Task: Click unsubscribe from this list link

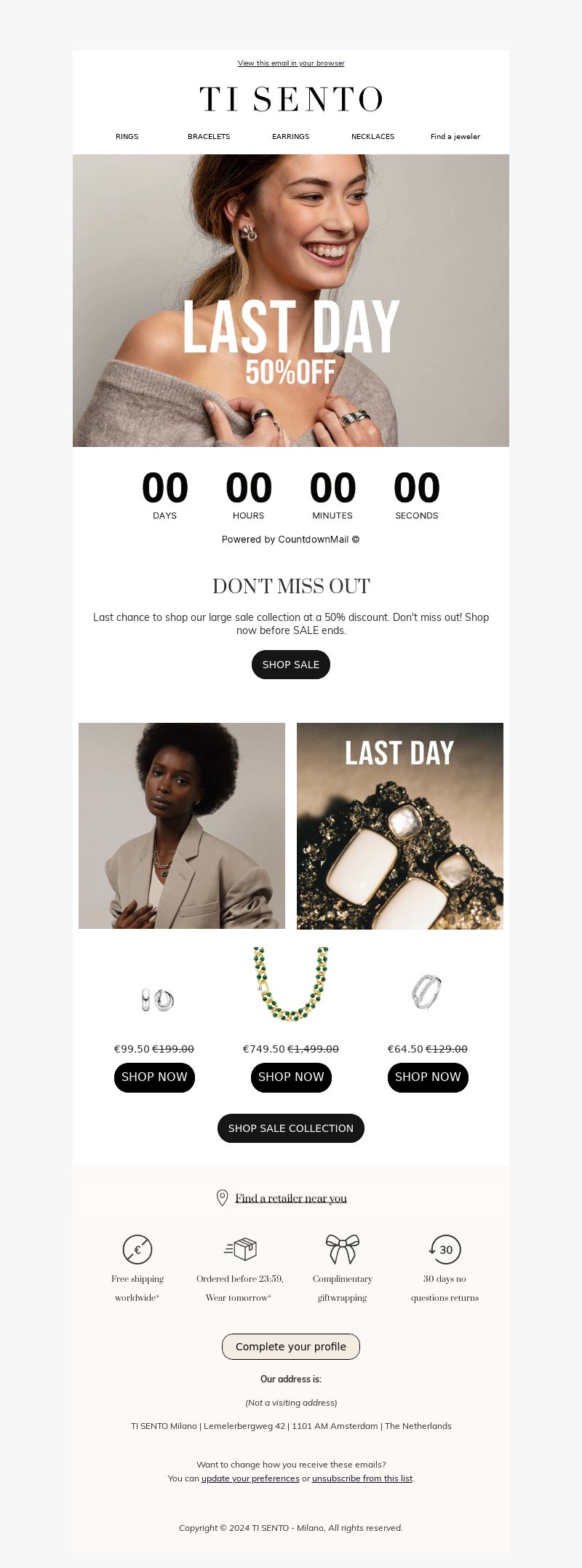Action: click(x=362, y=1478)
